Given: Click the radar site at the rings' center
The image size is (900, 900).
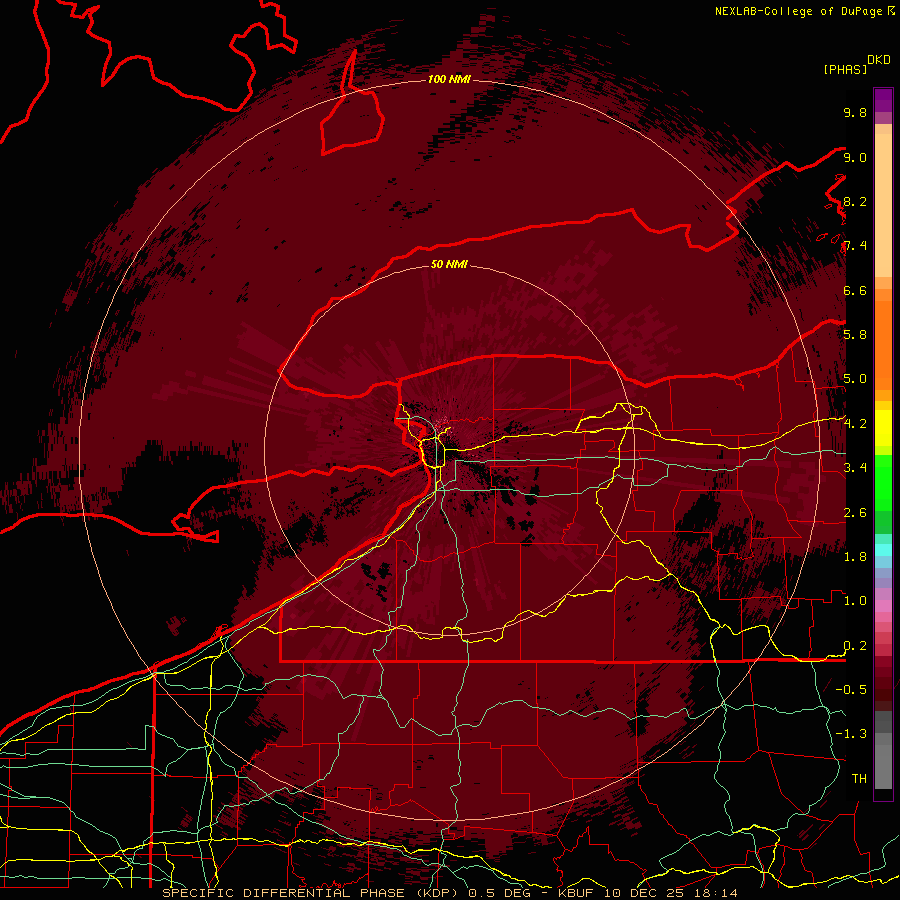Looking at the screenshot, I should pyautogui.click(x=449, y=451).
